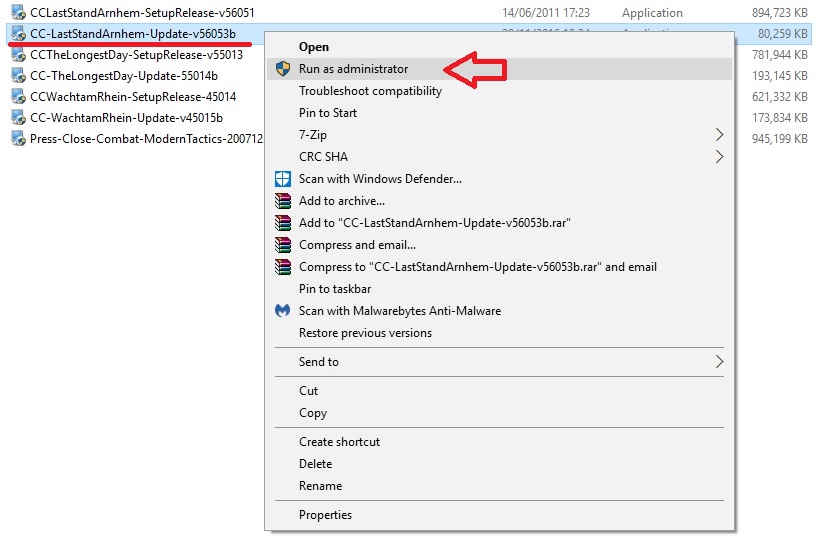Select file name CCTheLongestDay-SetupRelease-v55013
Screen dimensions: 817x540
(x=137, y=55)
